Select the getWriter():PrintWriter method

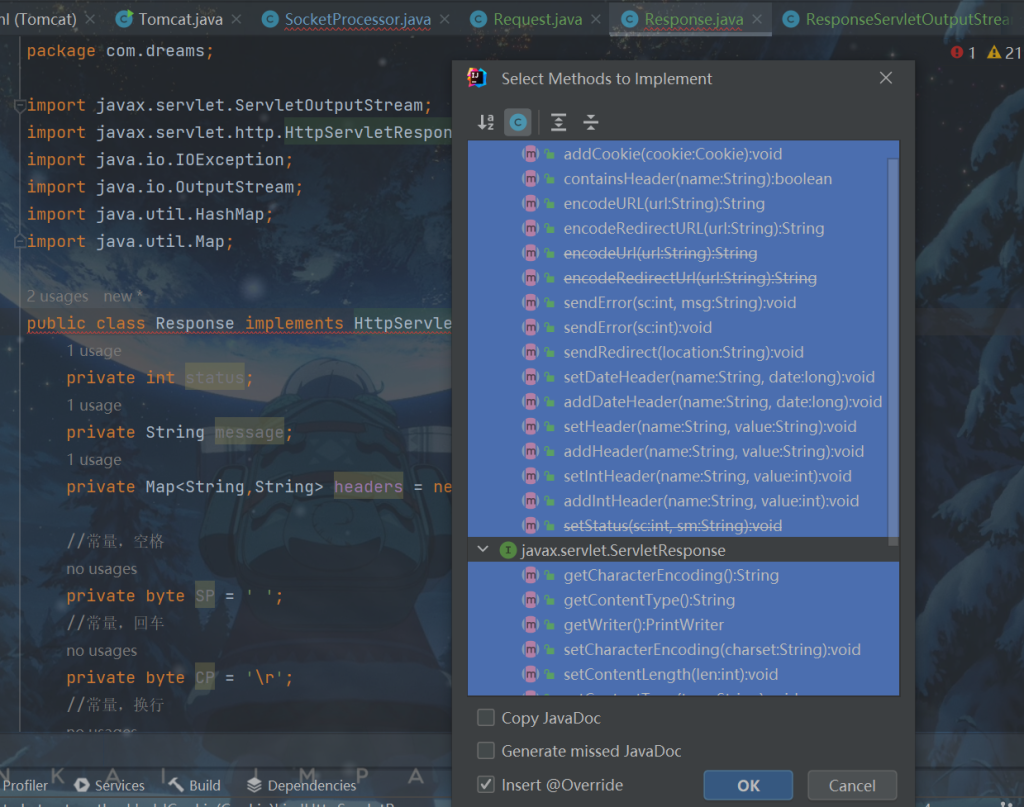pyautogui.click(x=643, y=625)
